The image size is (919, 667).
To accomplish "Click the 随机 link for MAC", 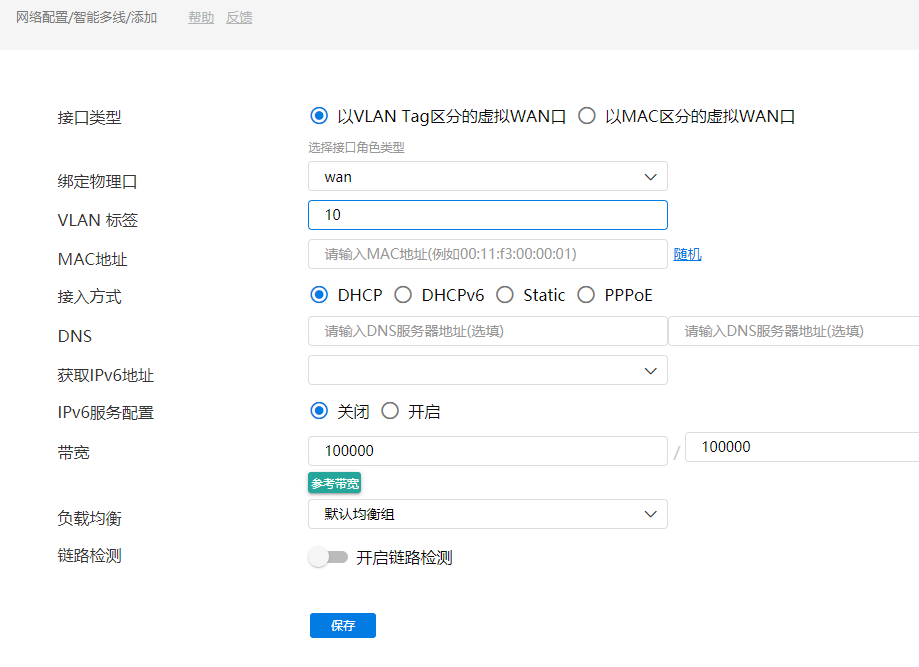I will (687, 254).
